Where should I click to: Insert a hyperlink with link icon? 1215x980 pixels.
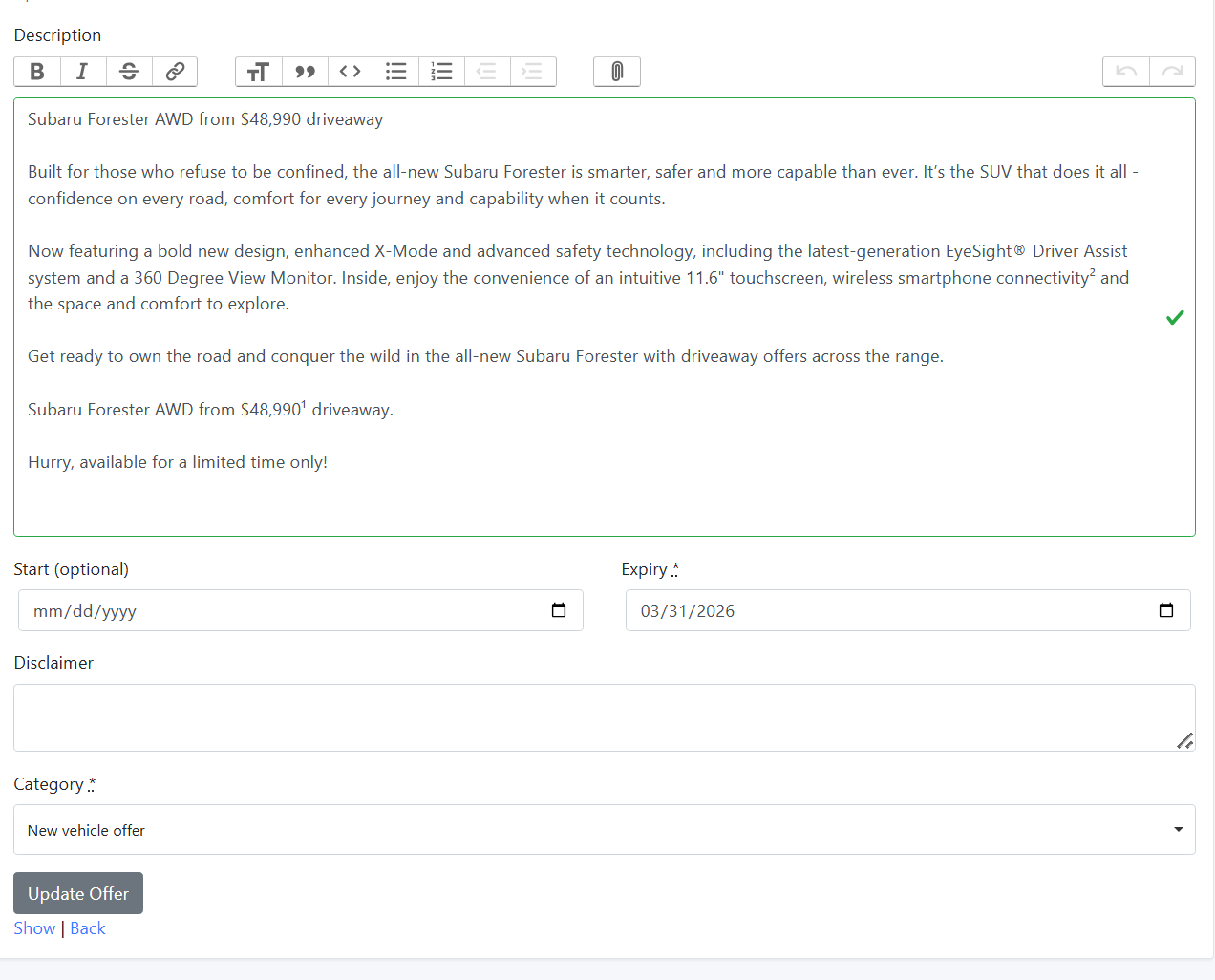coord(175,72)
